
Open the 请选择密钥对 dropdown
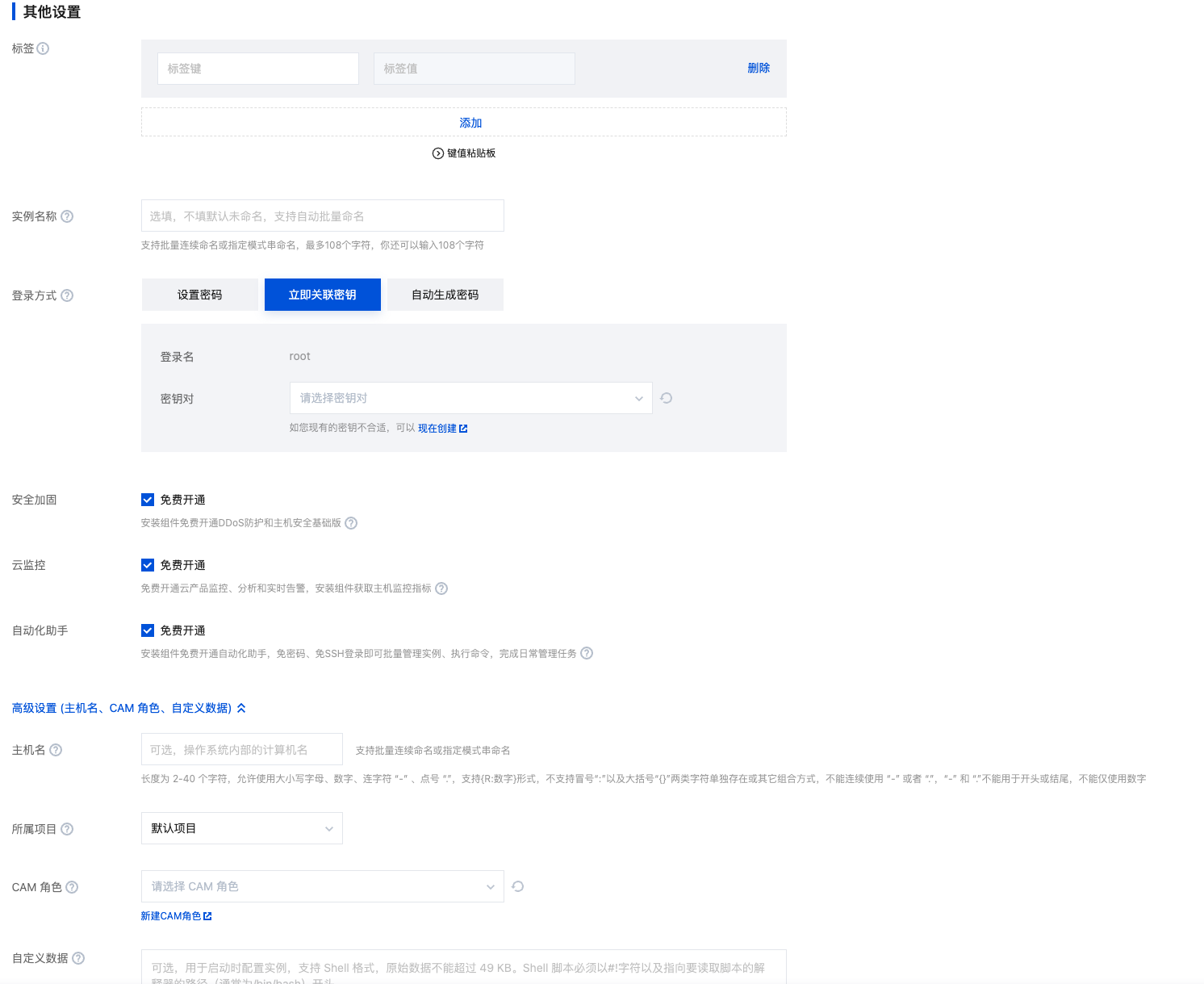(471, 398)
